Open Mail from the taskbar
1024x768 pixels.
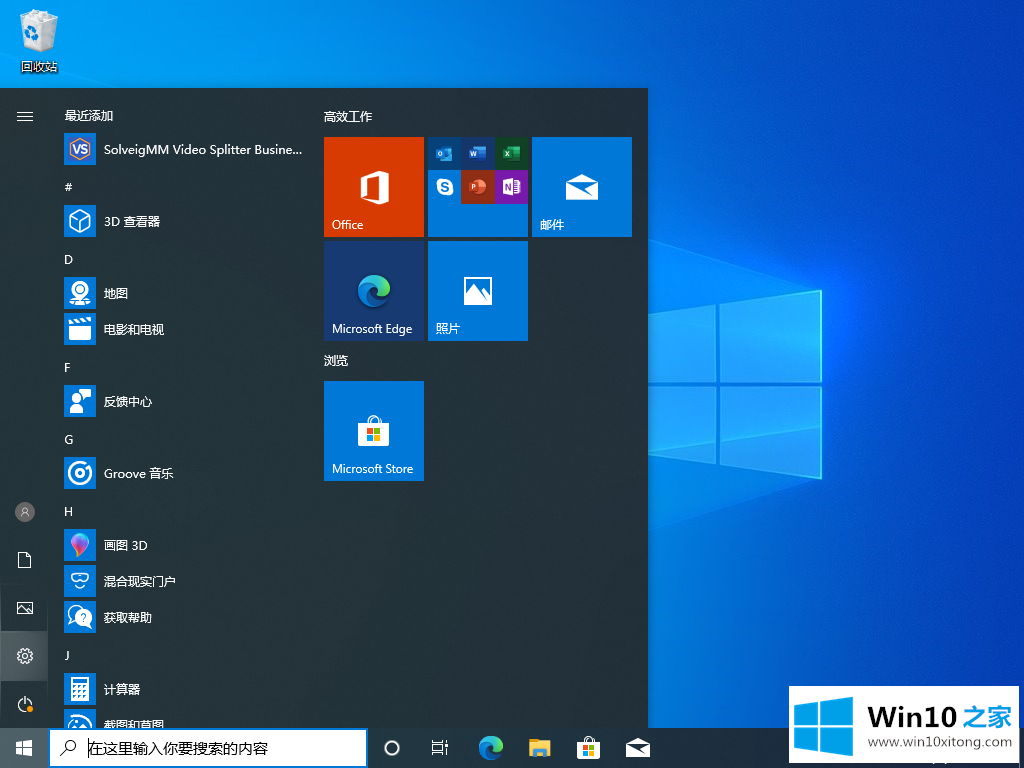(637, 748)
